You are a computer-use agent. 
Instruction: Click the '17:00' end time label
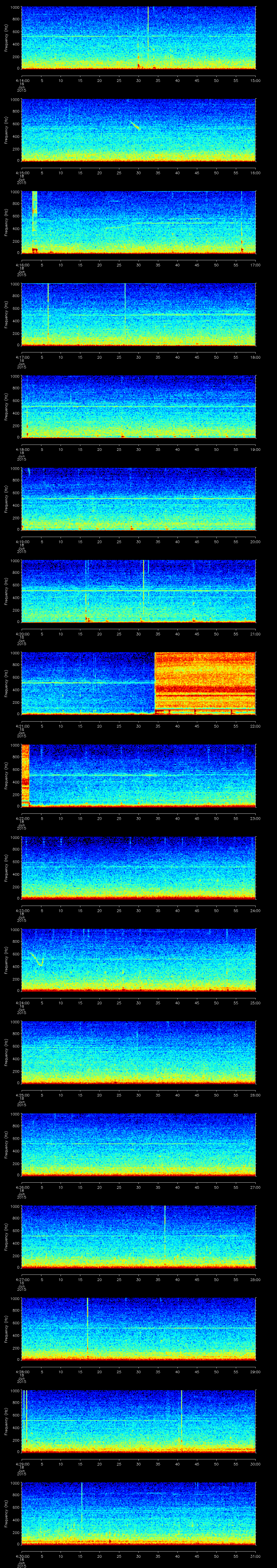[x=256, y=265]
